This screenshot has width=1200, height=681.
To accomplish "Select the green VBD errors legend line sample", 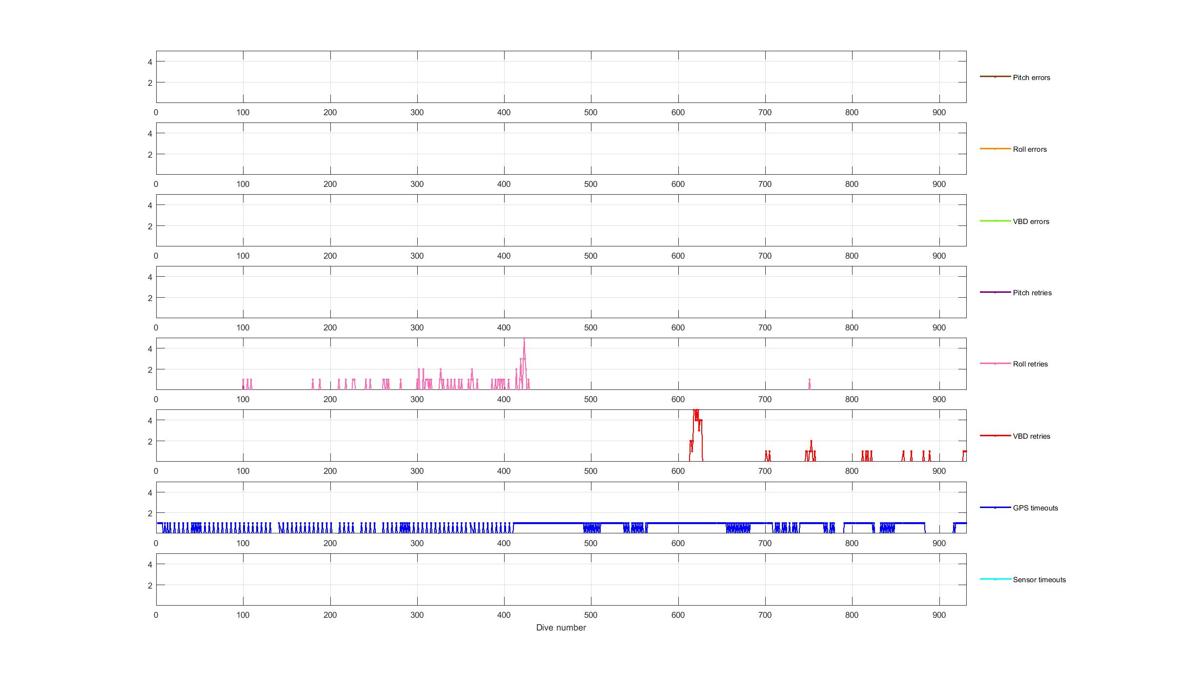I will [995, 221].
